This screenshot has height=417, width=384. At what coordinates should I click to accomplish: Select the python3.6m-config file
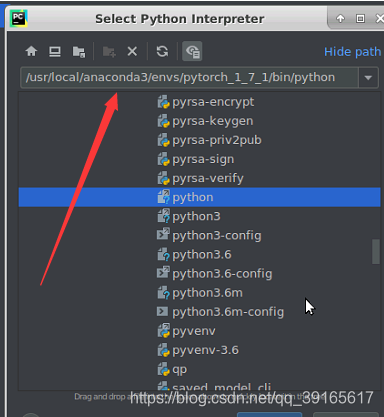(199, 312)
